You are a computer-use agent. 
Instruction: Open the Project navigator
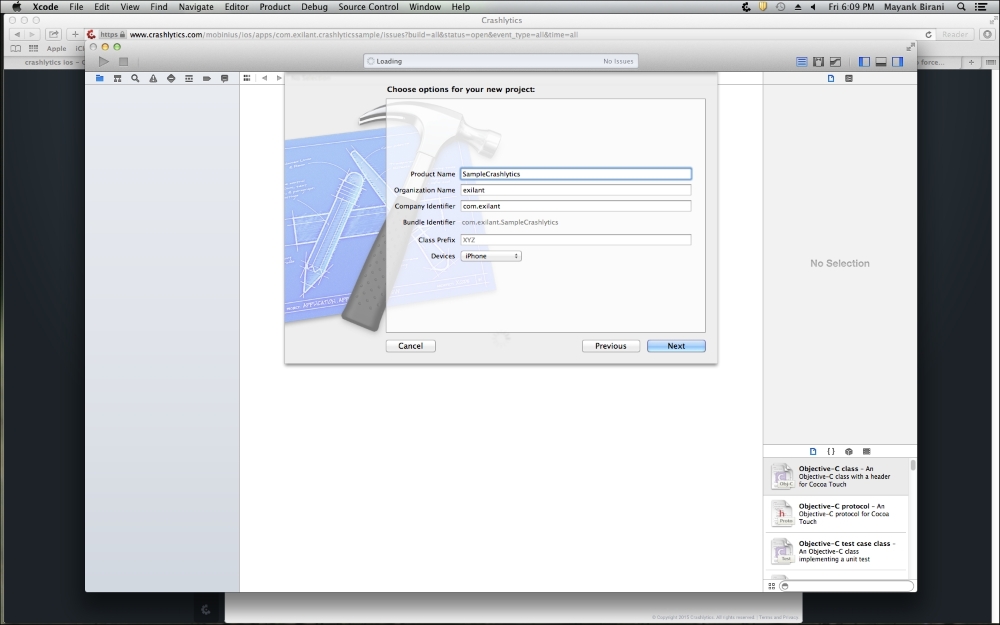99,77
